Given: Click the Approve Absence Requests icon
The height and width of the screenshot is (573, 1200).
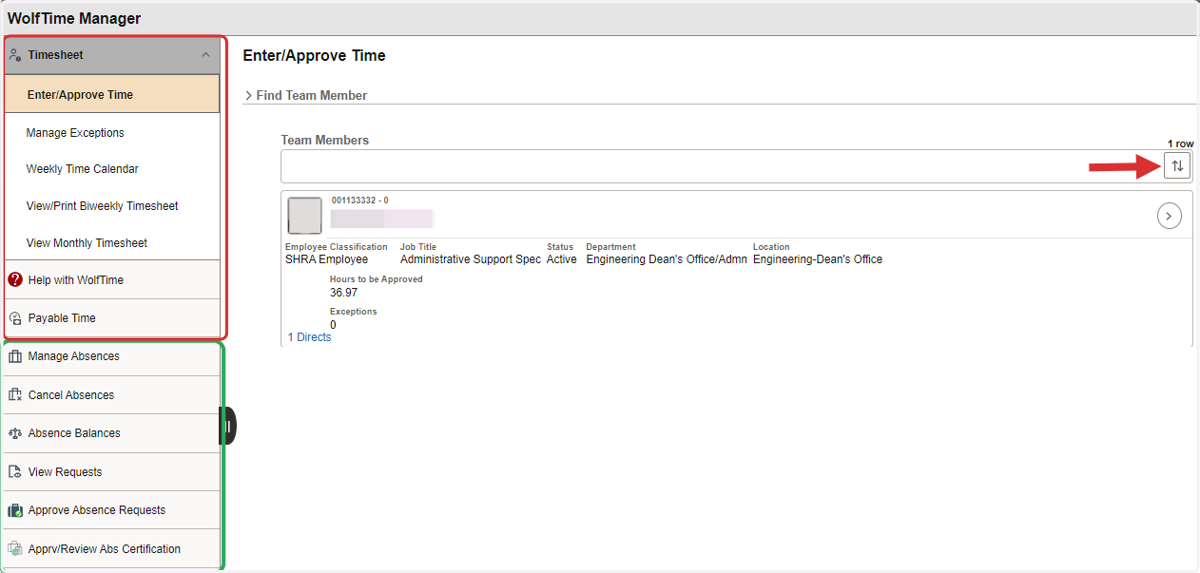Looking at the screenshot, I should 15,510.
